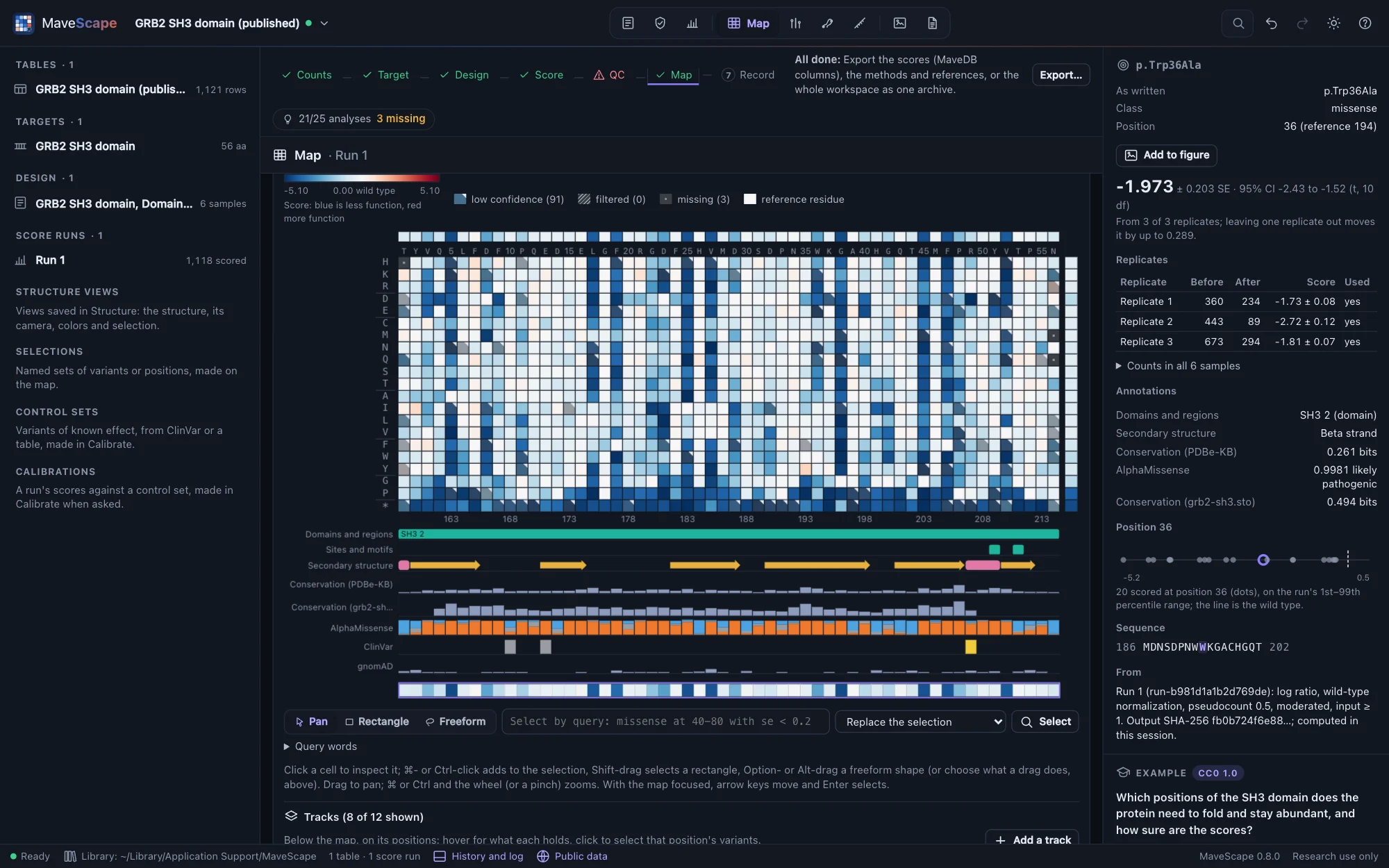Image resolution: width=1389 pixels, height=868 pixels.
Task: Click the lightbulb icon in 21/25 analyses
Action: [288, 119]
